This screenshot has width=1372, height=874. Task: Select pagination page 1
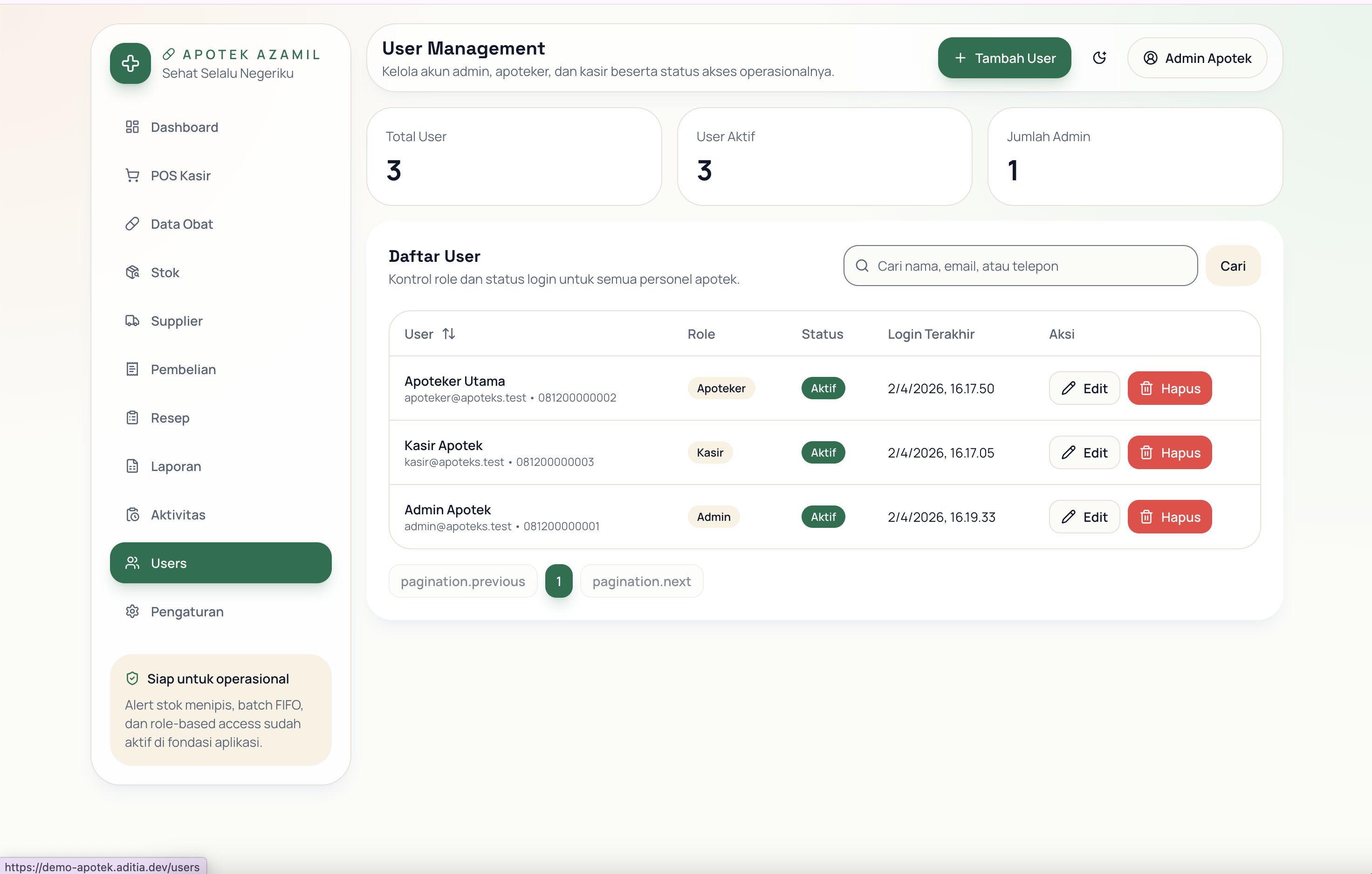[558, 581]
